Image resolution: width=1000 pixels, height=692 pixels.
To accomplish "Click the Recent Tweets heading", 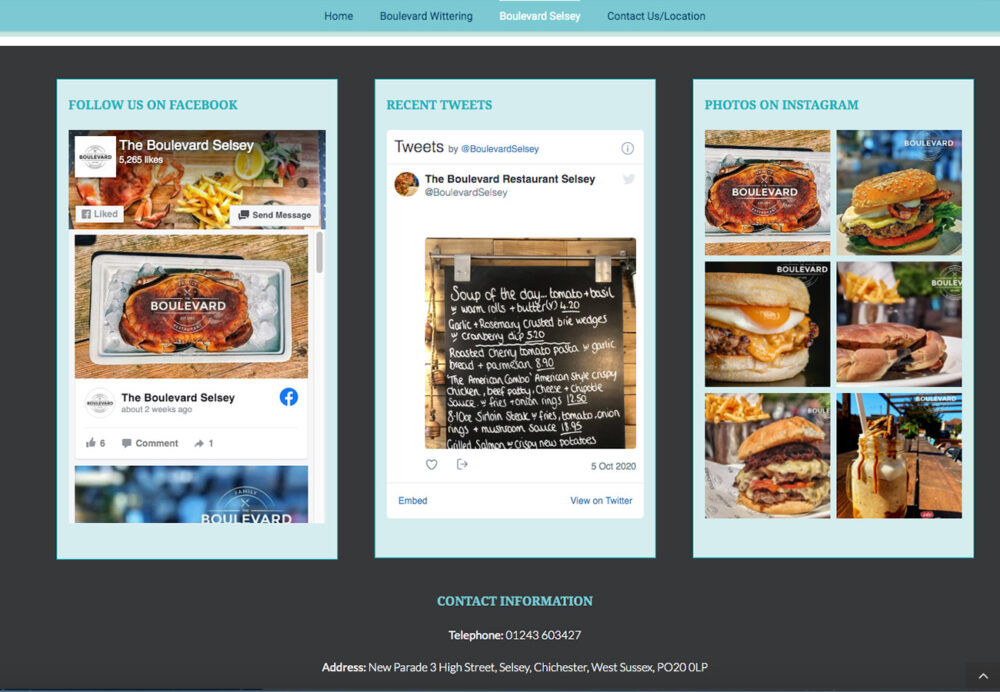I will tap(439, 105).
